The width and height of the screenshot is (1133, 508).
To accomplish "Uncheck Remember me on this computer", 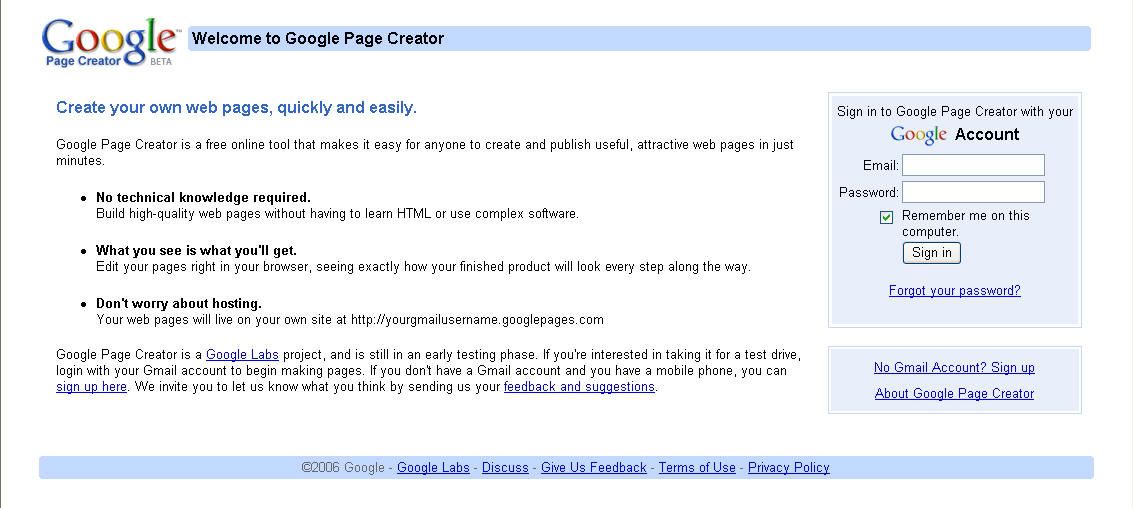I will 887,217.
